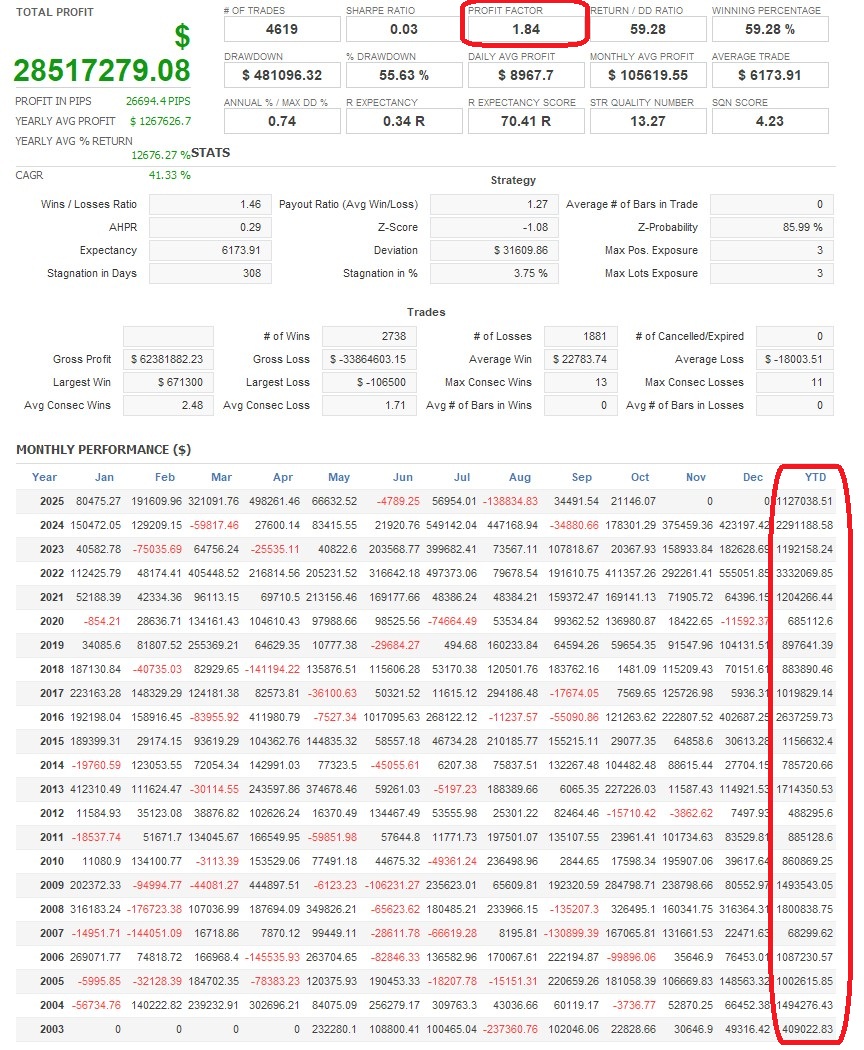Click the total profit amount in green

pos(102,71)
